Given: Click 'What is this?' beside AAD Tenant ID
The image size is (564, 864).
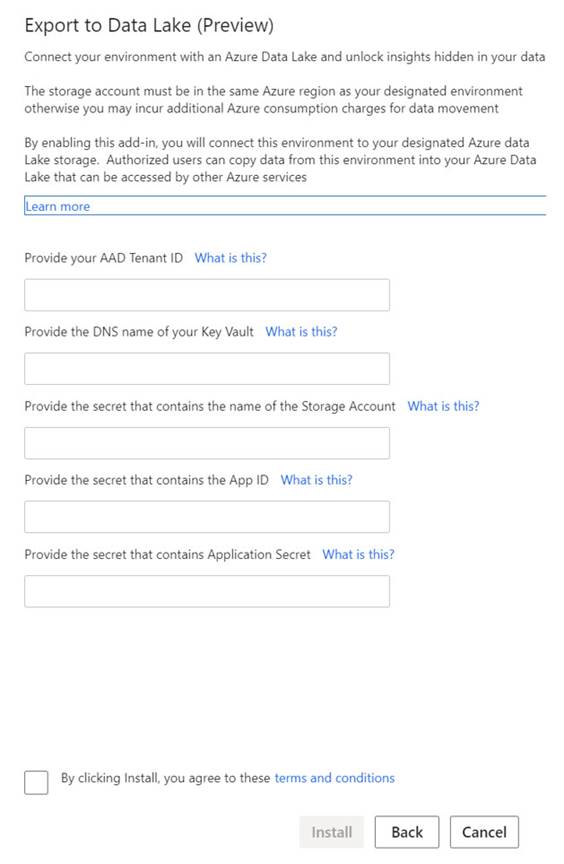Looking at the screenshot, I should coord(231,257).
